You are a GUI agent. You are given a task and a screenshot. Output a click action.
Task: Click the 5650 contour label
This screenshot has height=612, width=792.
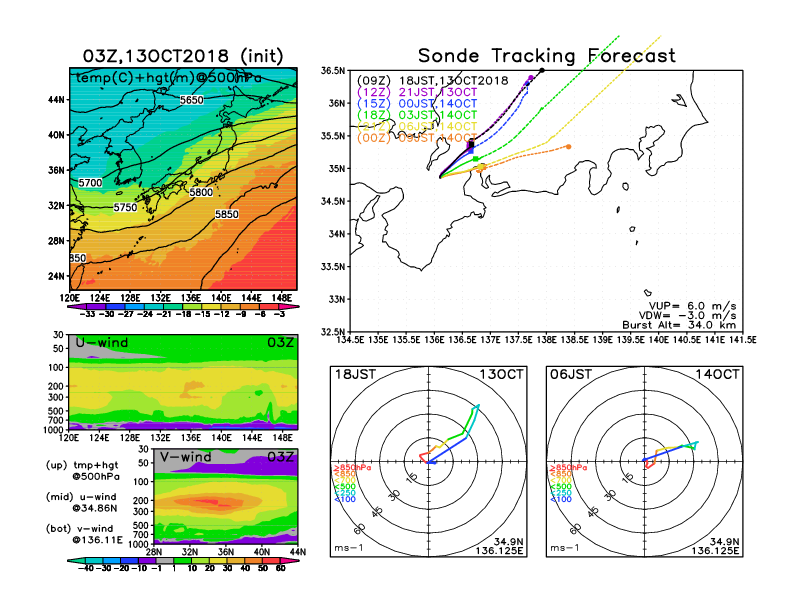click(191, 100)
